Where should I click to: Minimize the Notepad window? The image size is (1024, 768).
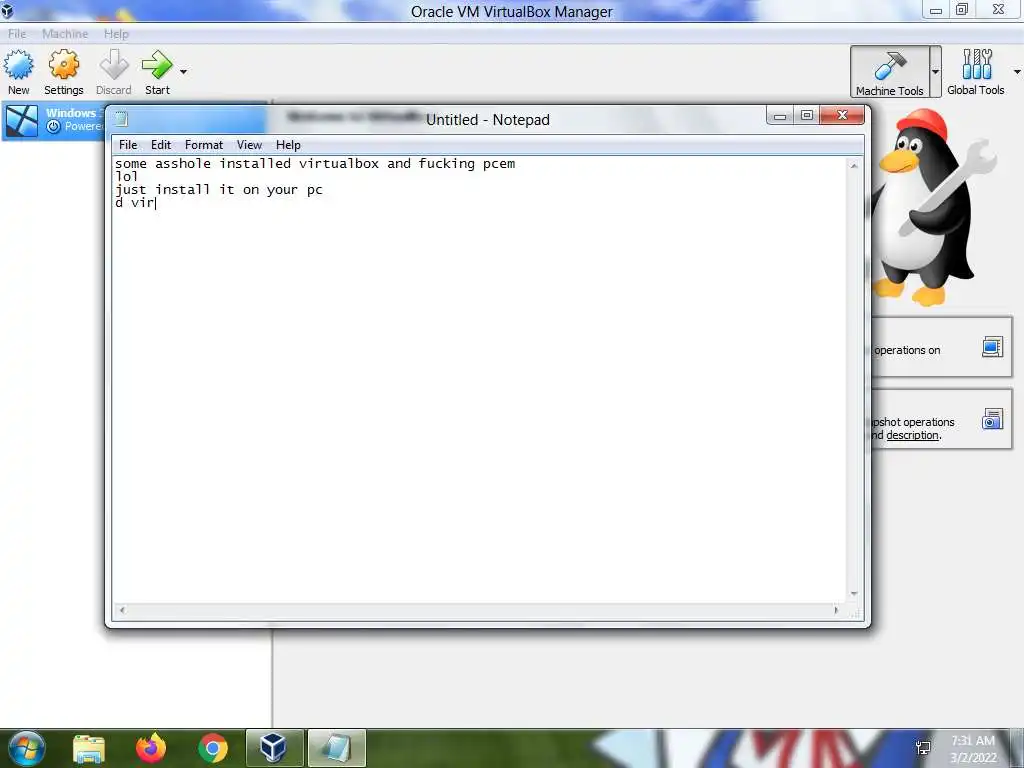(780, 116)
